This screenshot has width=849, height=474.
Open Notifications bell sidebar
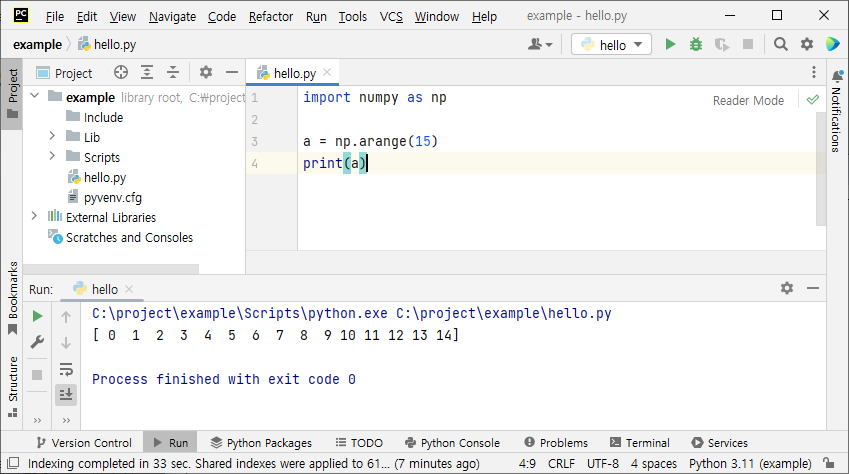click(837, 111)
